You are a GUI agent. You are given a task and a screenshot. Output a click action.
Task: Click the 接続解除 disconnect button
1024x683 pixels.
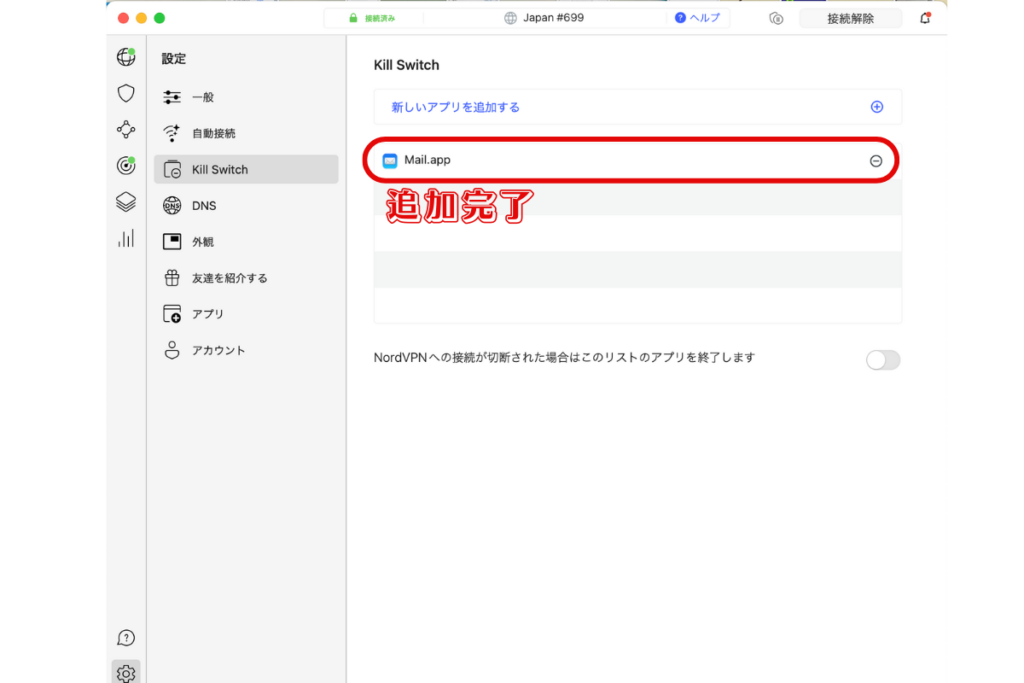tap(850, 18)
